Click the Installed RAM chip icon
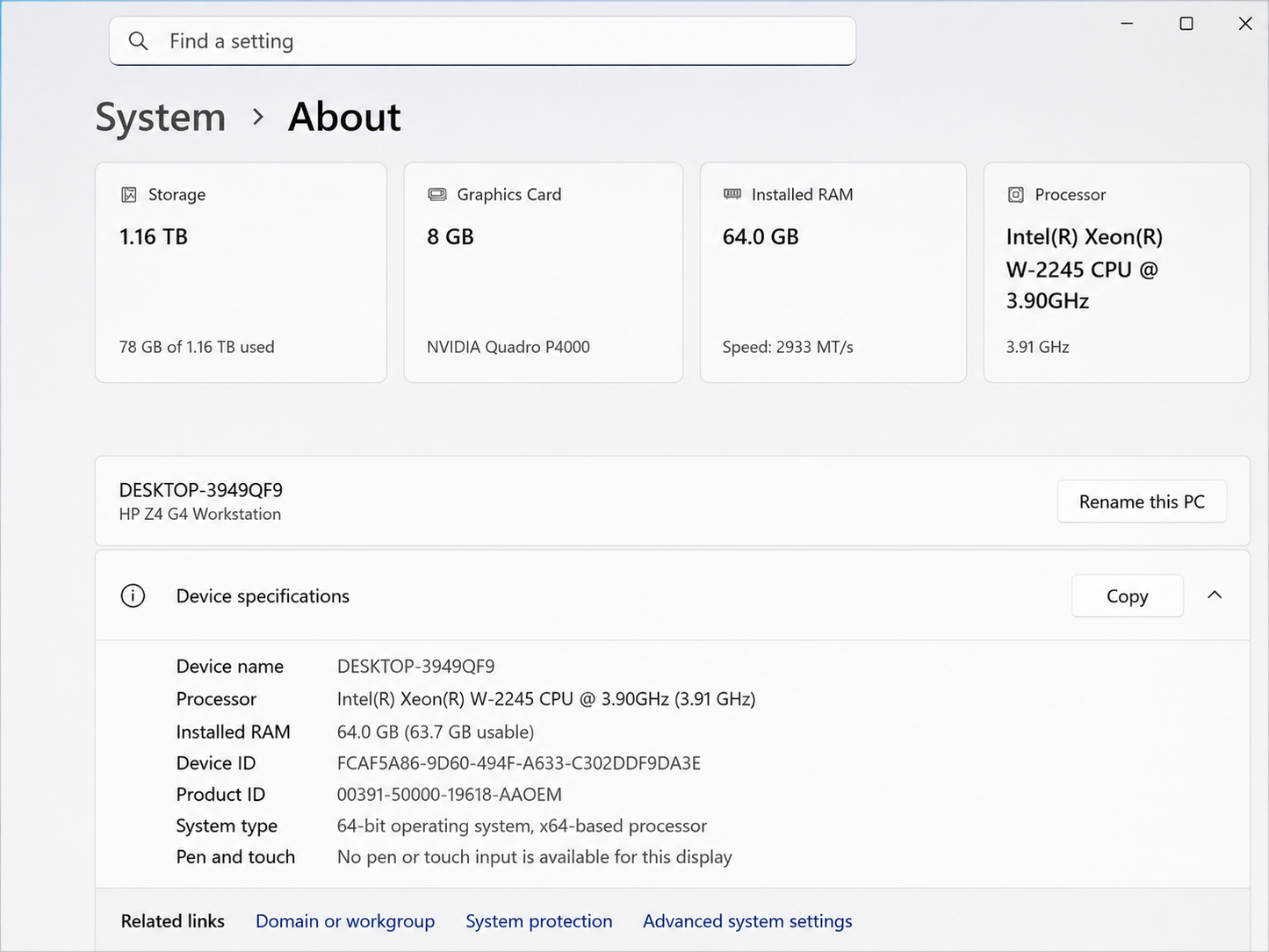The image size is (1269, 952). tap(732, 194)
